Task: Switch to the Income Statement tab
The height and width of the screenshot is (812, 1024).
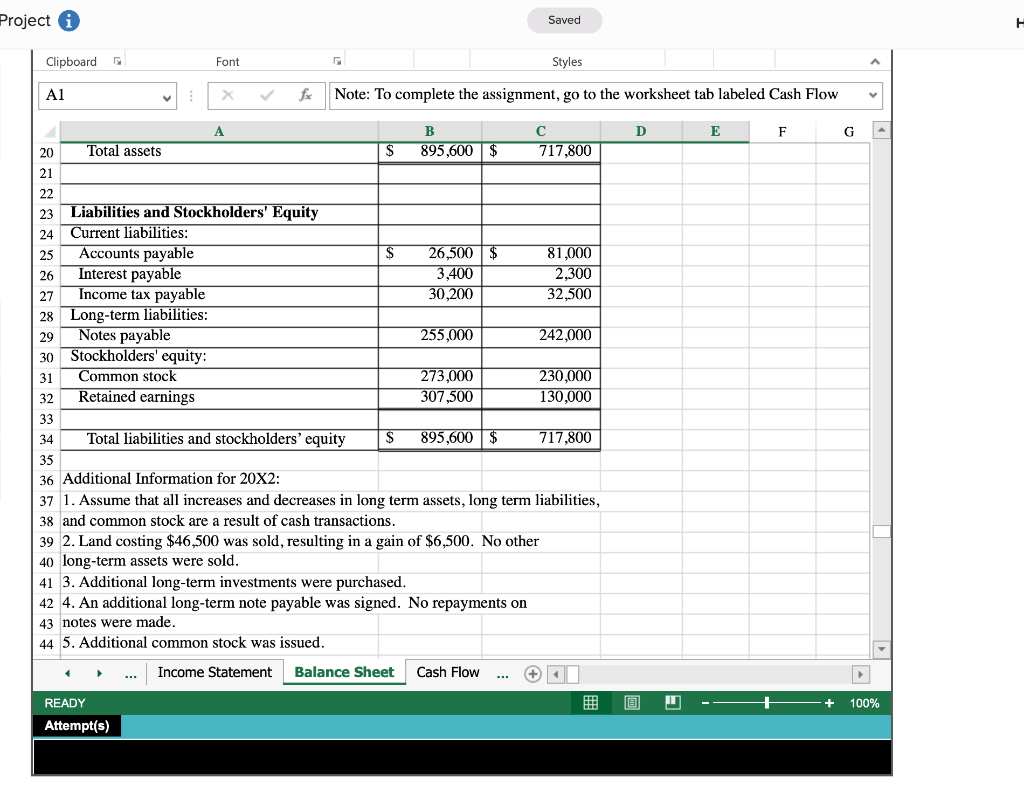Action: click(214, 673)
